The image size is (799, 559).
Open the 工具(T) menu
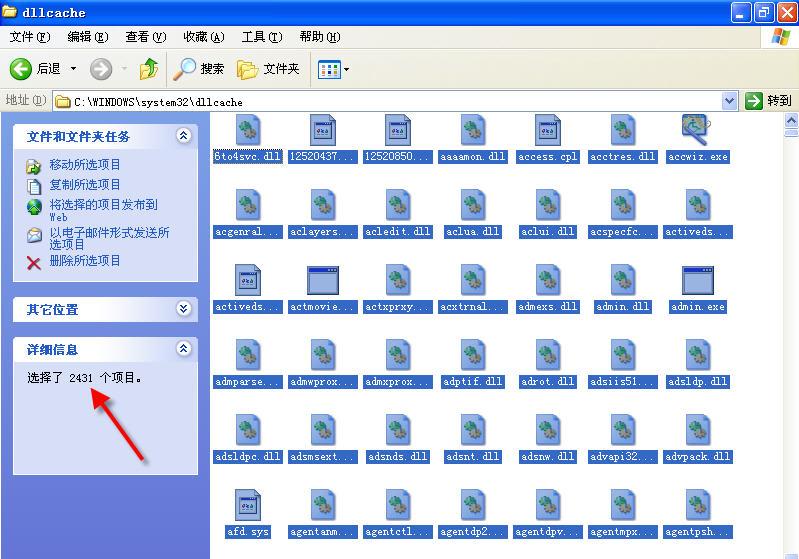[262, 37]
